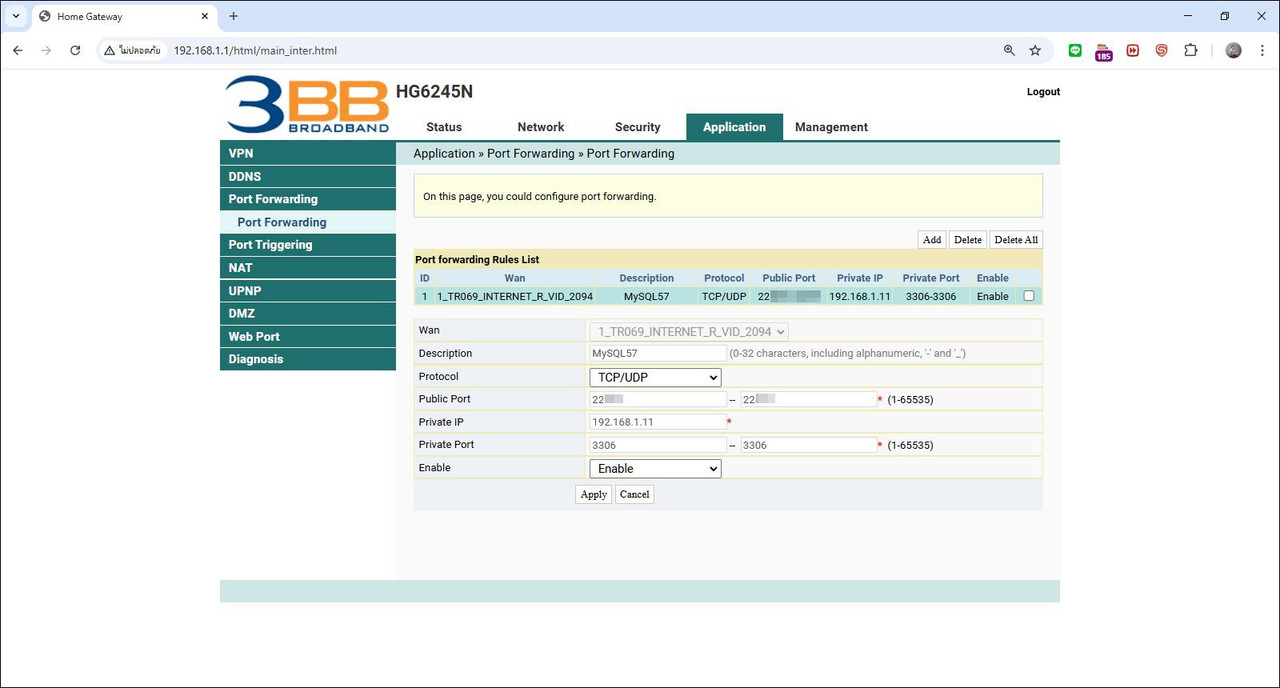Click the 3306-3306 private port cell
The image size is (1280, 688).
(931, 296)
